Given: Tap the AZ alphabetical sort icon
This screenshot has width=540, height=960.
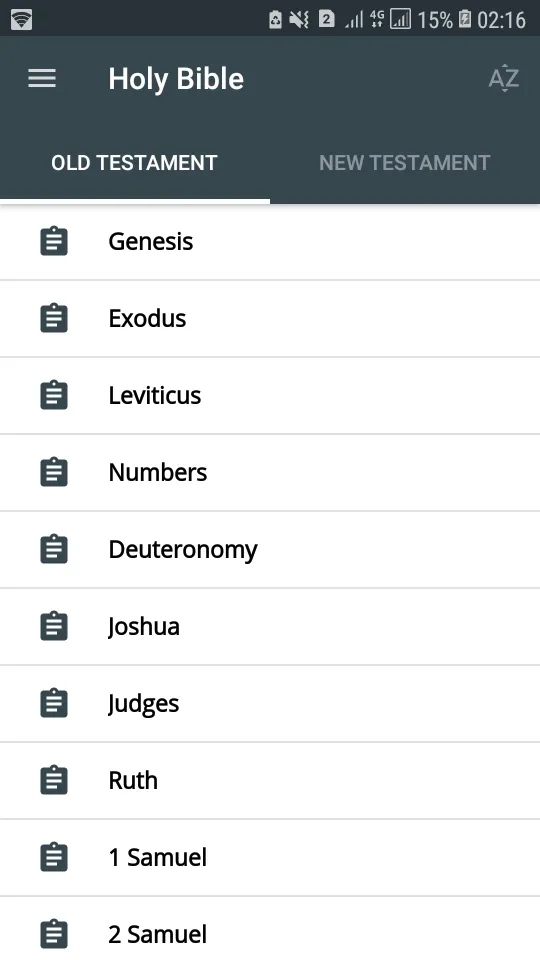Looking at the screenshot, I should click(504, 78).
